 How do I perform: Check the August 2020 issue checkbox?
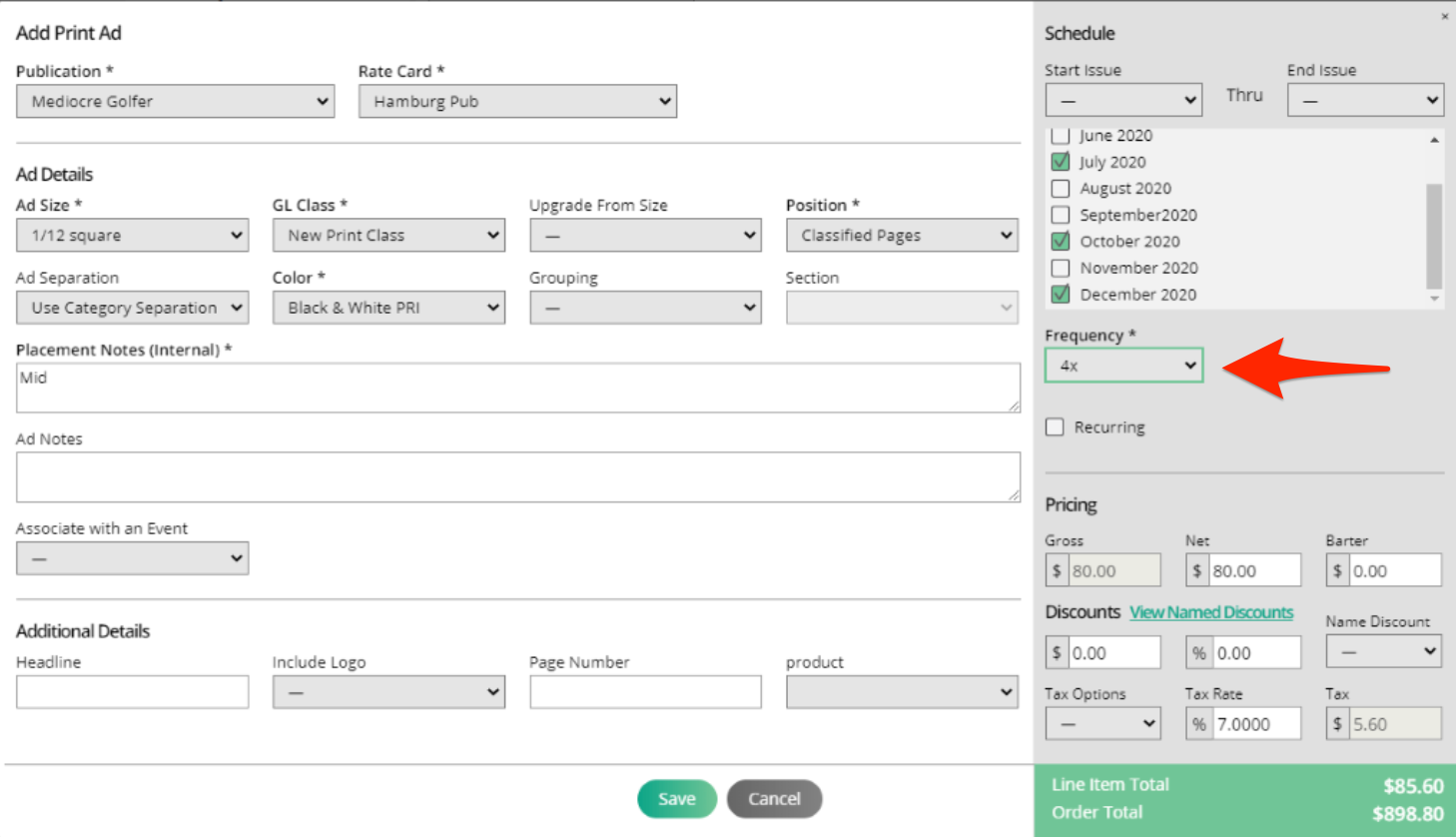pyautogui.click(x=1061, y=188)
